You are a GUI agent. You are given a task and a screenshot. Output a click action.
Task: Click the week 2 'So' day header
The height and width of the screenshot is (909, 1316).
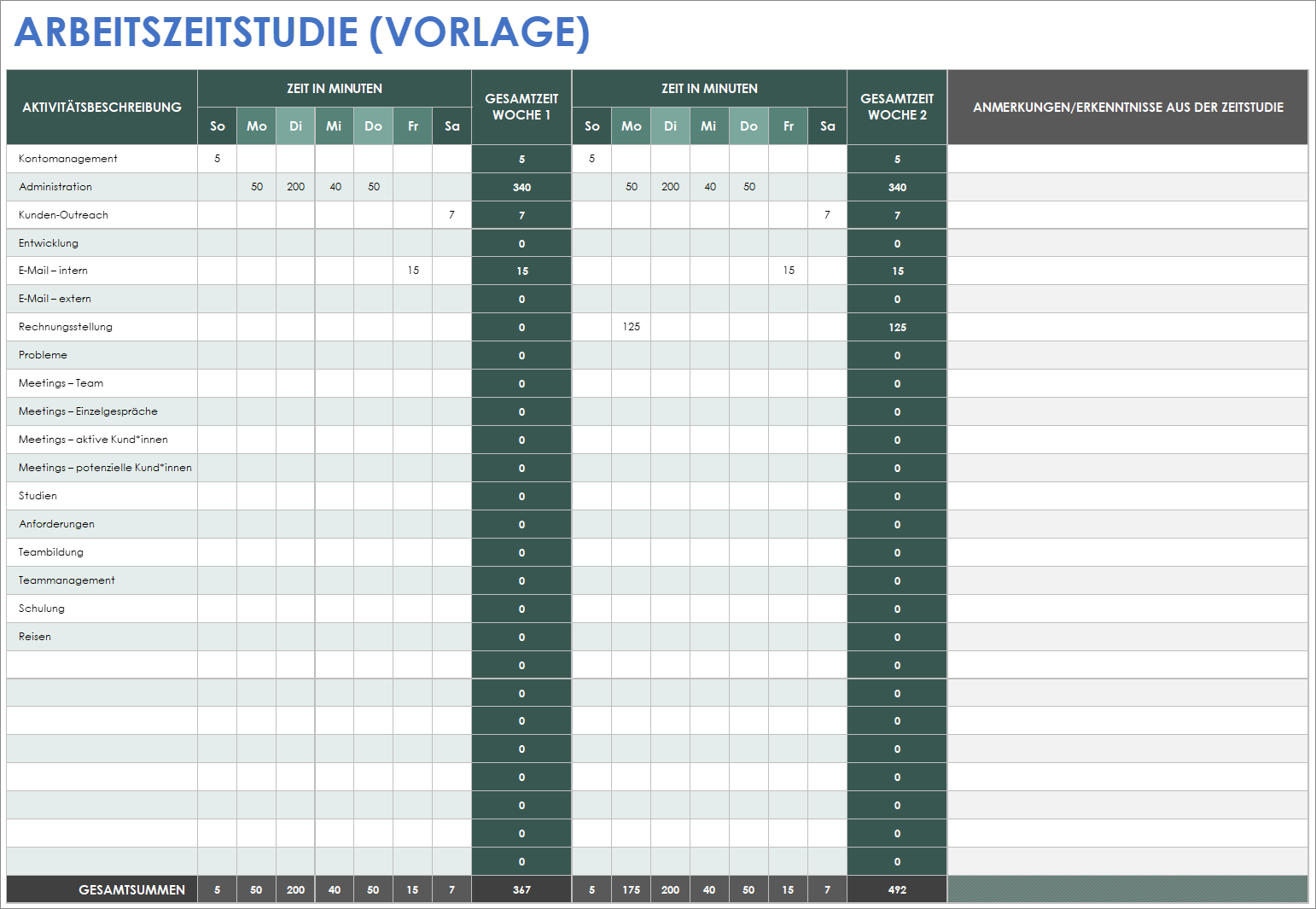click(x=592, y=126)
